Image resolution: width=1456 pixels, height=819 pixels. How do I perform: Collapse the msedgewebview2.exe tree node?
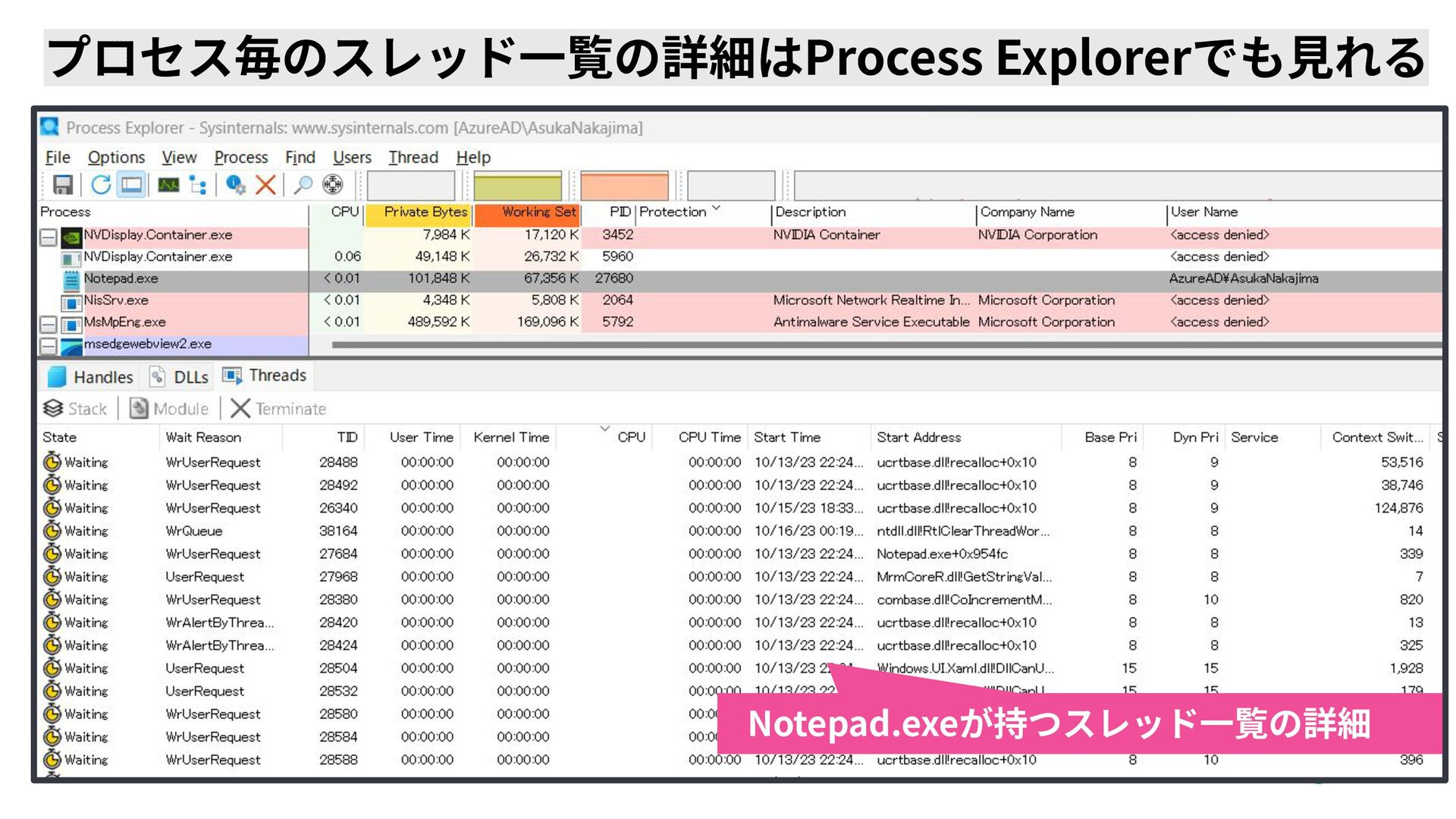(49, 347)
